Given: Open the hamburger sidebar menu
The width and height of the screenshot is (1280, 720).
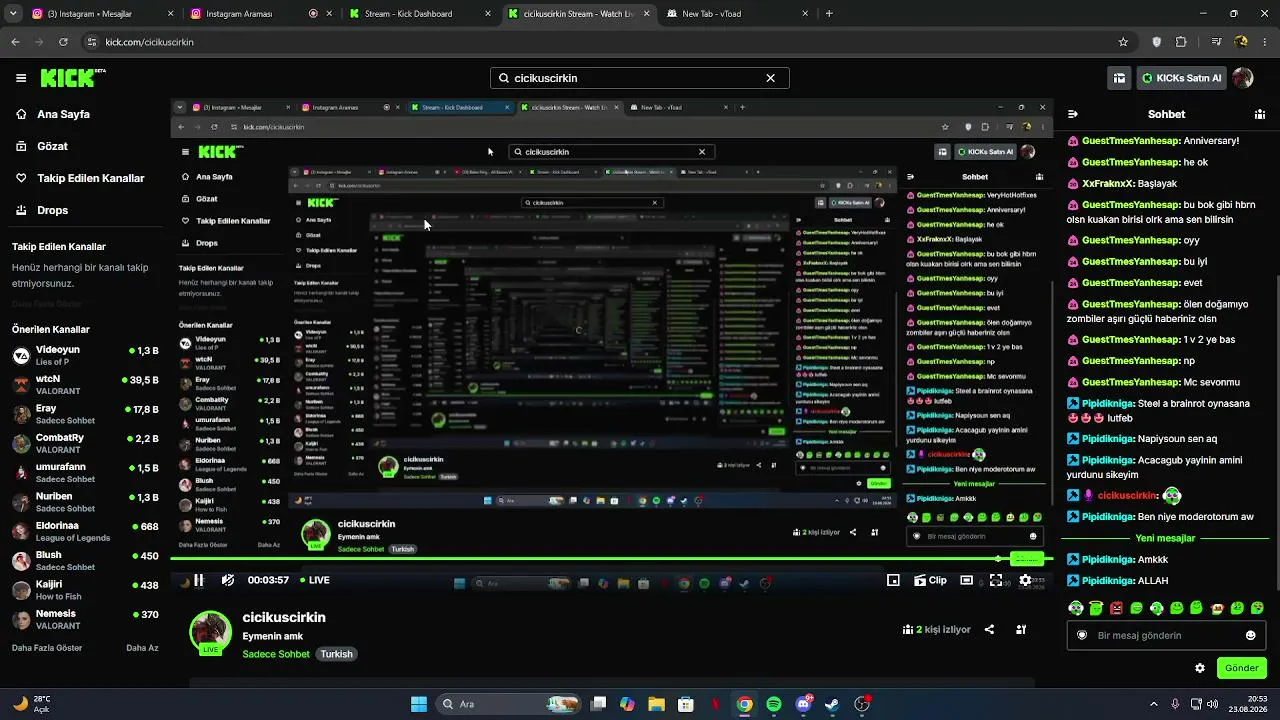Looking at the screenshot, I should point(21,78).
